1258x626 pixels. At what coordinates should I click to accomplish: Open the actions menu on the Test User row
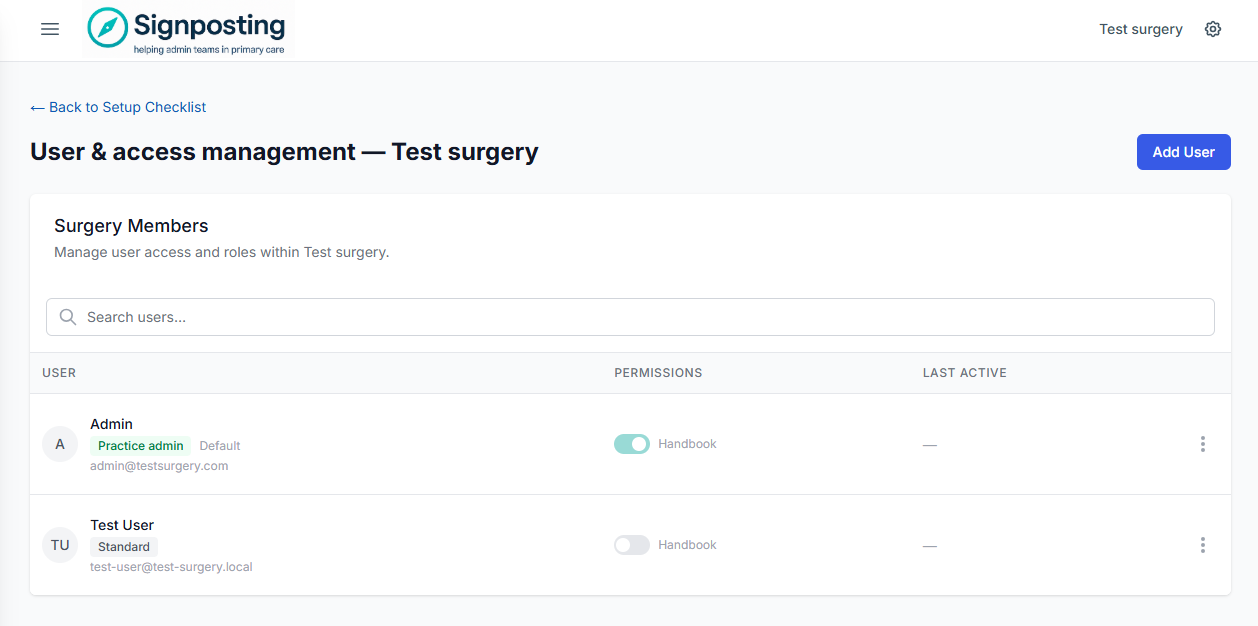pyautogui.click(x=1203, y=545)
